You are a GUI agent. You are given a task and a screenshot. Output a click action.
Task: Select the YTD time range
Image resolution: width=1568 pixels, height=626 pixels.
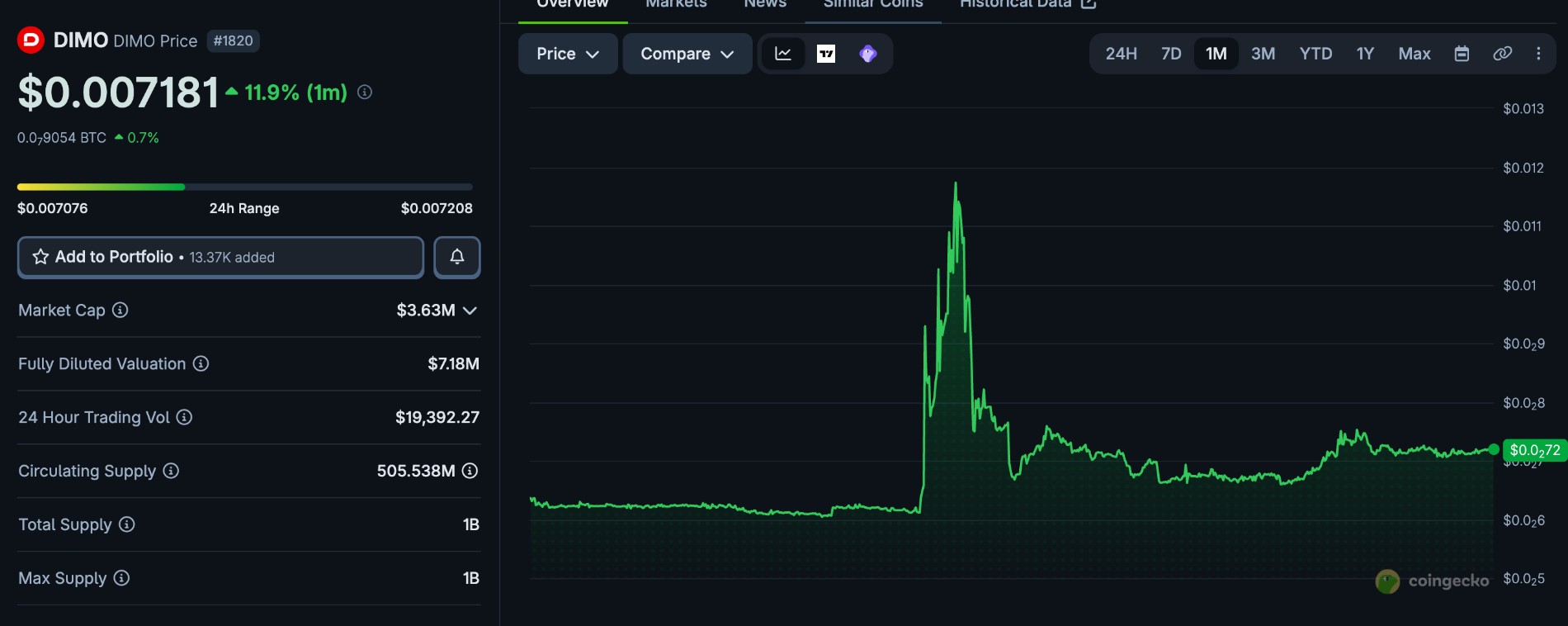click(1316, 54)
